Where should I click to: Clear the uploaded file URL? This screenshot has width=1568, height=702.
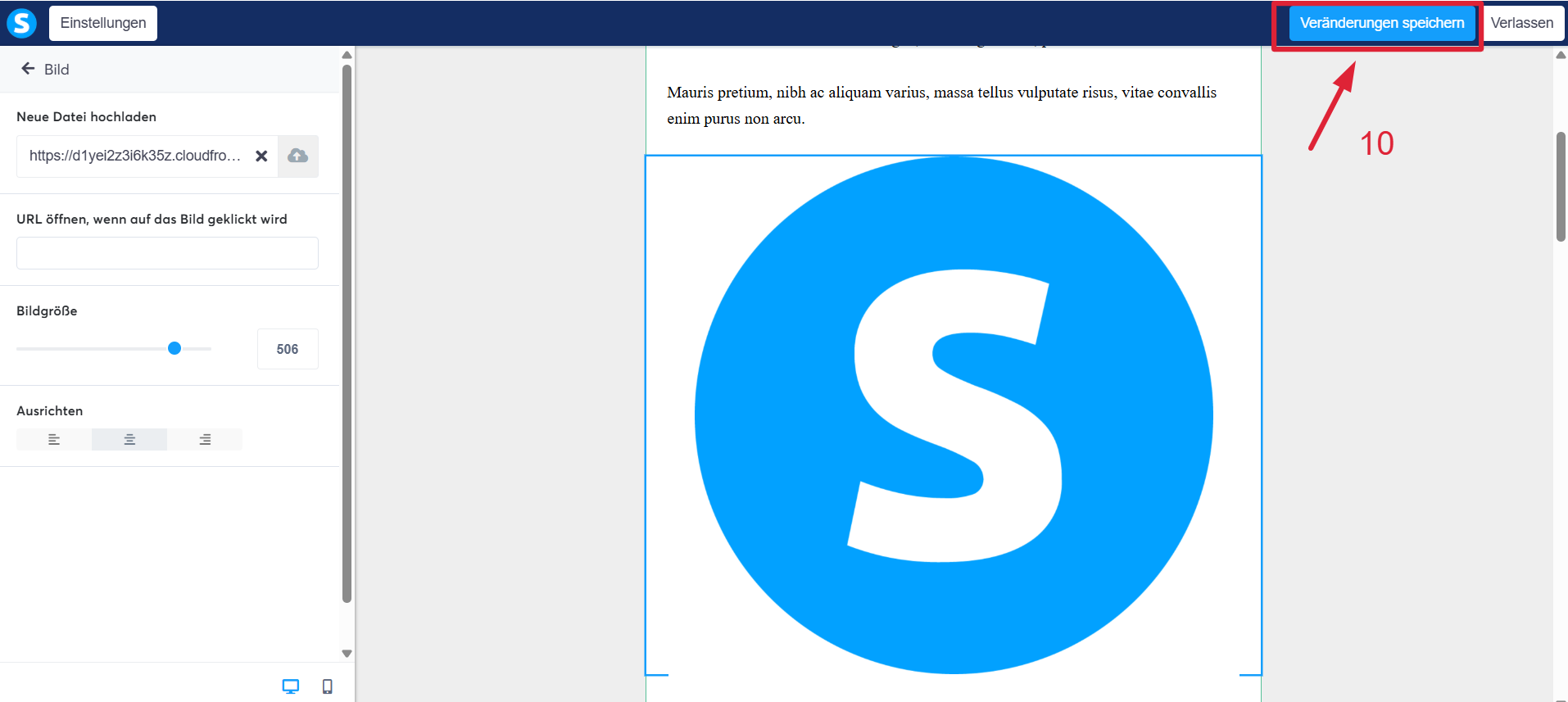click(x=261, y=156)
